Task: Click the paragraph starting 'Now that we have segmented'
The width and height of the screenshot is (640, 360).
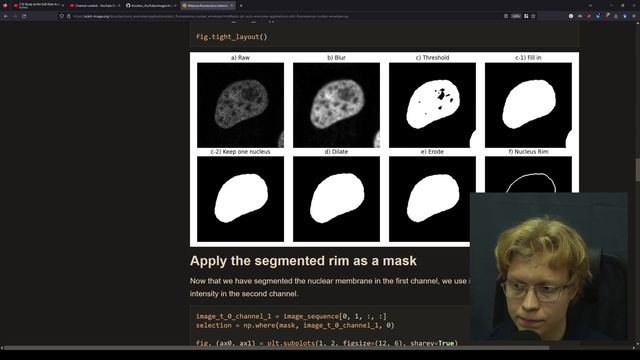Action: 330,287
